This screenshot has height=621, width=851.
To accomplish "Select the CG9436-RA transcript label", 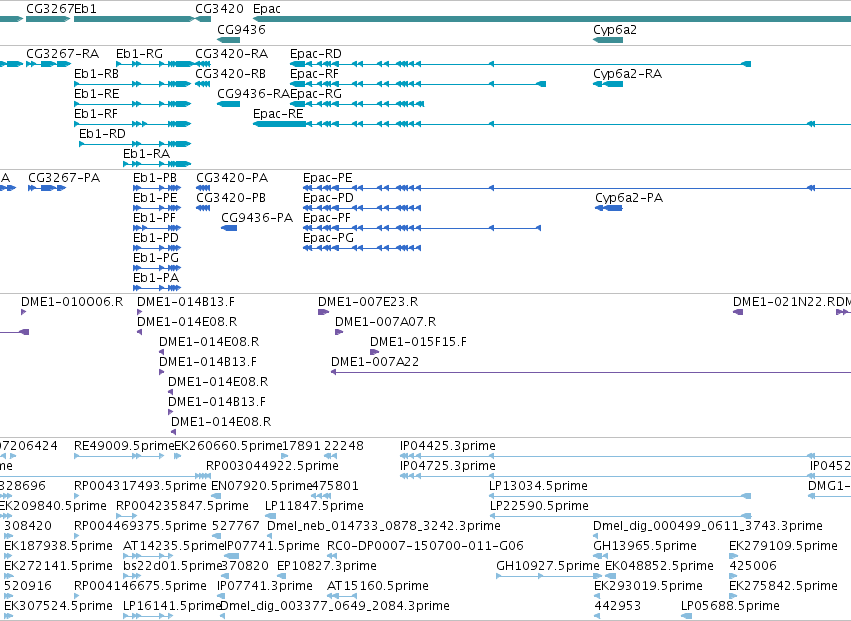I will click(x=253, y=94).
